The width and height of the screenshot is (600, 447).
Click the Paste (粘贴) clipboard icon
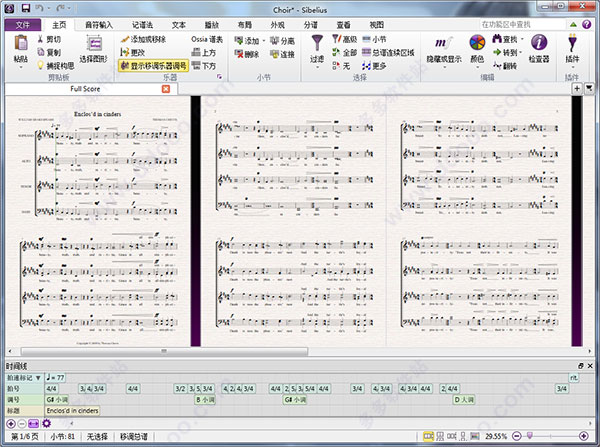21,43
